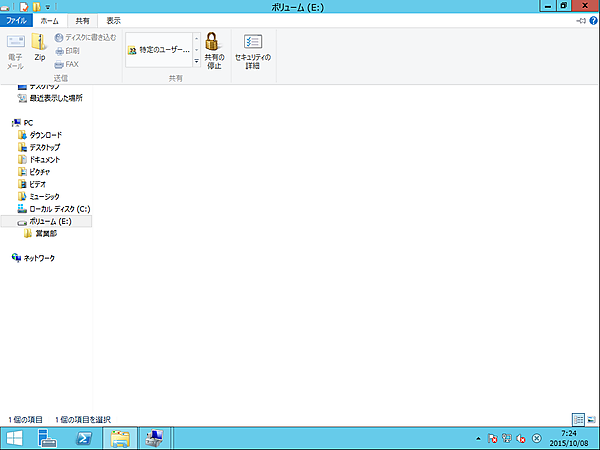Click the computer toolbox icon on taskbar
This screenshot has height=450, width=600.
pyautogui.click(x=155, y=438)
